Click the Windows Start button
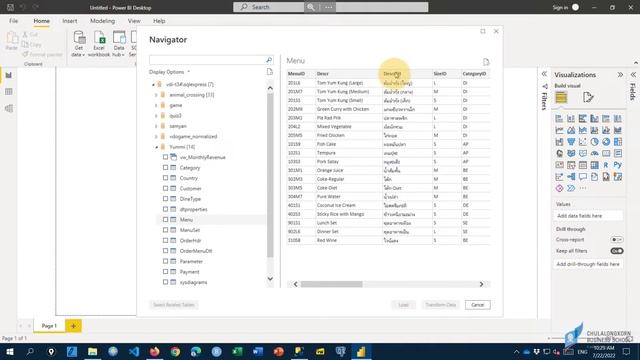Screen dimensions: 640x360 (x=9, y=351)
